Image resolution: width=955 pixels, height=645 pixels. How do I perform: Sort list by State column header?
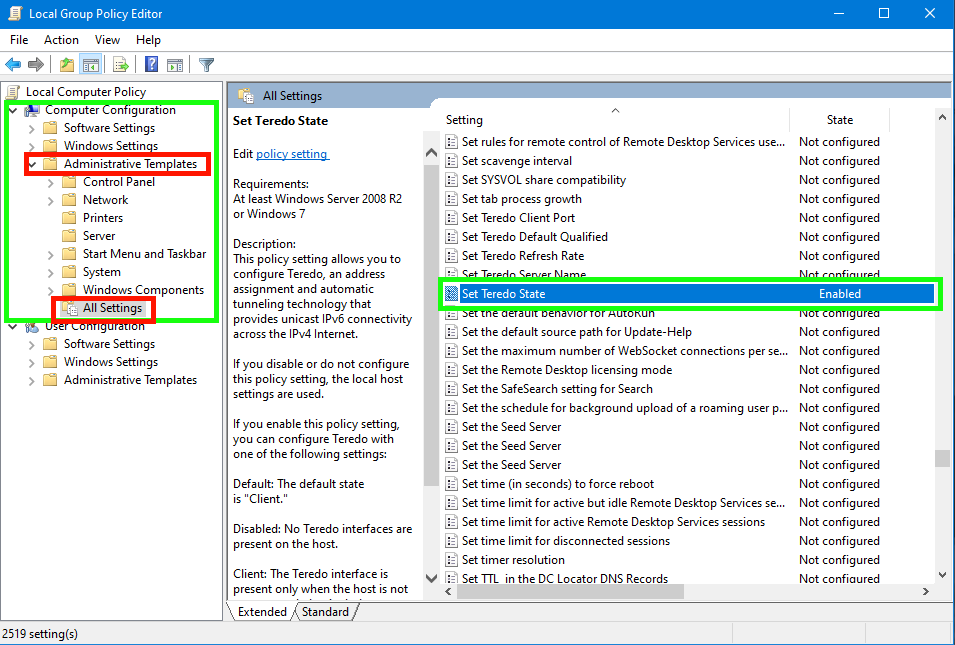click(x=839, y=120)
